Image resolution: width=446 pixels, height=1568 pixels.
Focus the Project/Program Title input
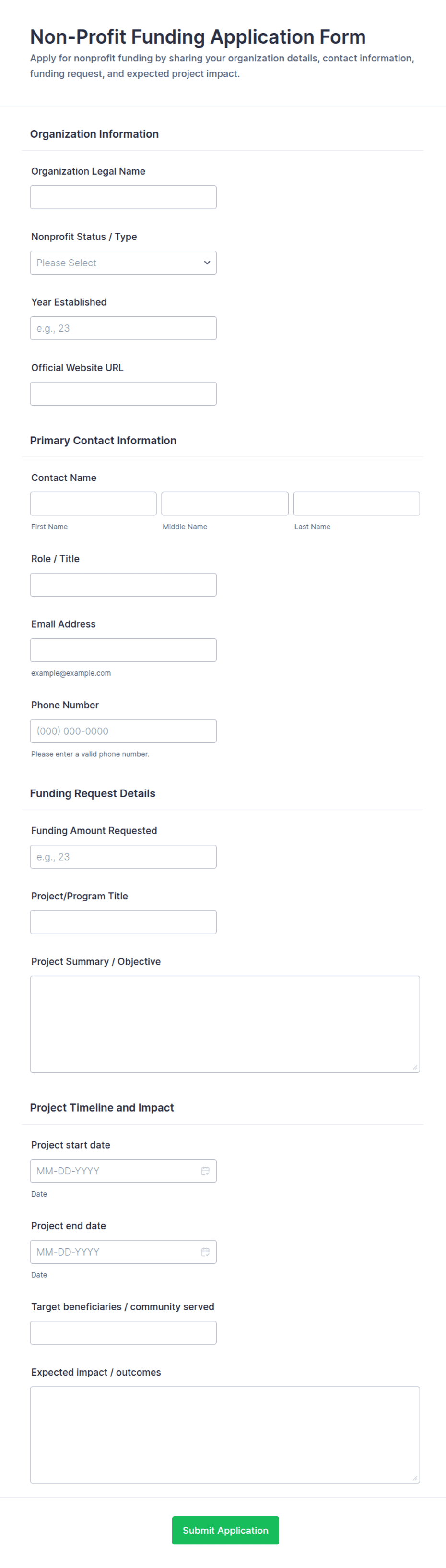[x=123, y=922]
